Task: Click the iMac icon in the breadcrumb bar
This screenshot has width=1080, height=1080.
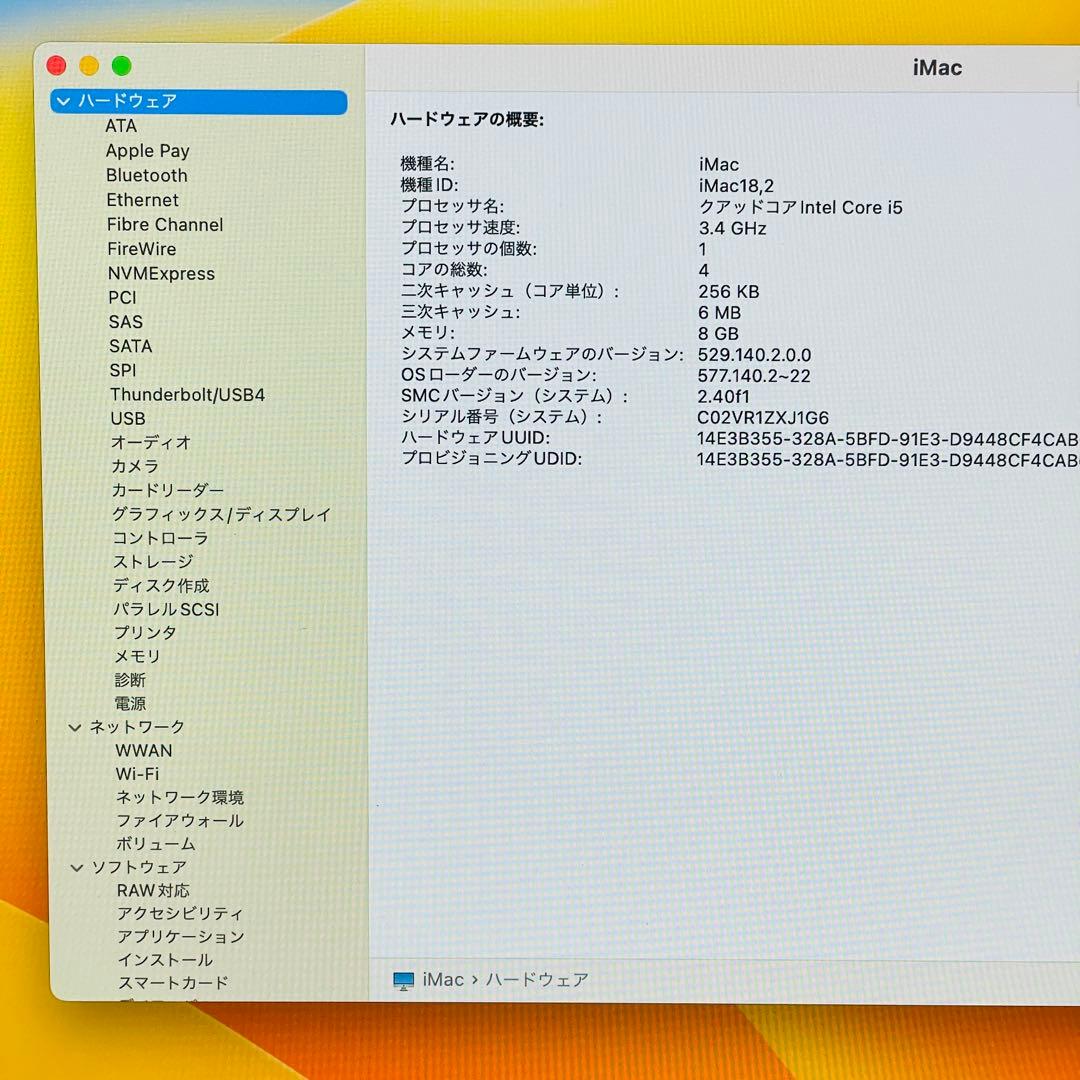Action: tap(405, 980)
